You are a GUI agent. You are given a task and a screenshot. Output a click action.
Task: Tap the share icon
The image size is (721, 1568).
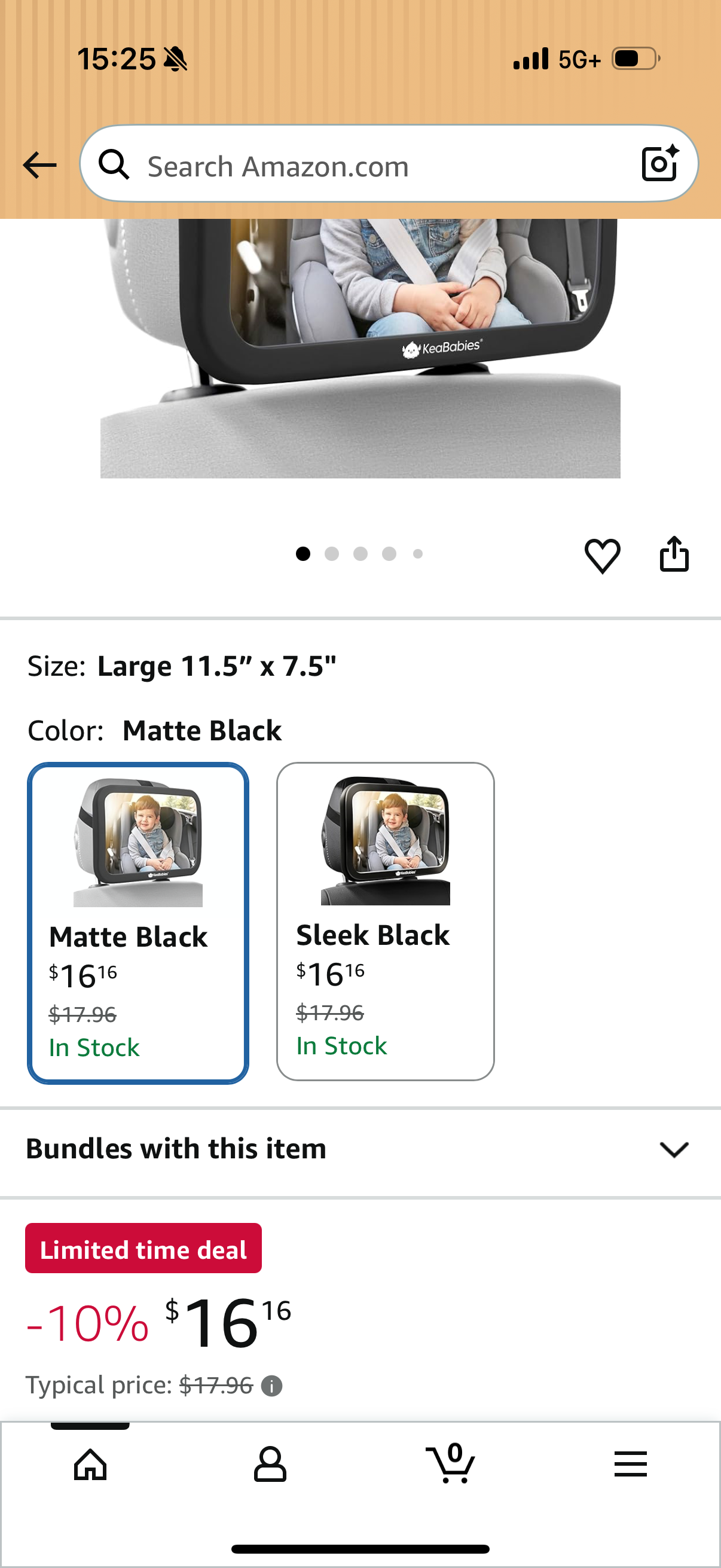674,554
